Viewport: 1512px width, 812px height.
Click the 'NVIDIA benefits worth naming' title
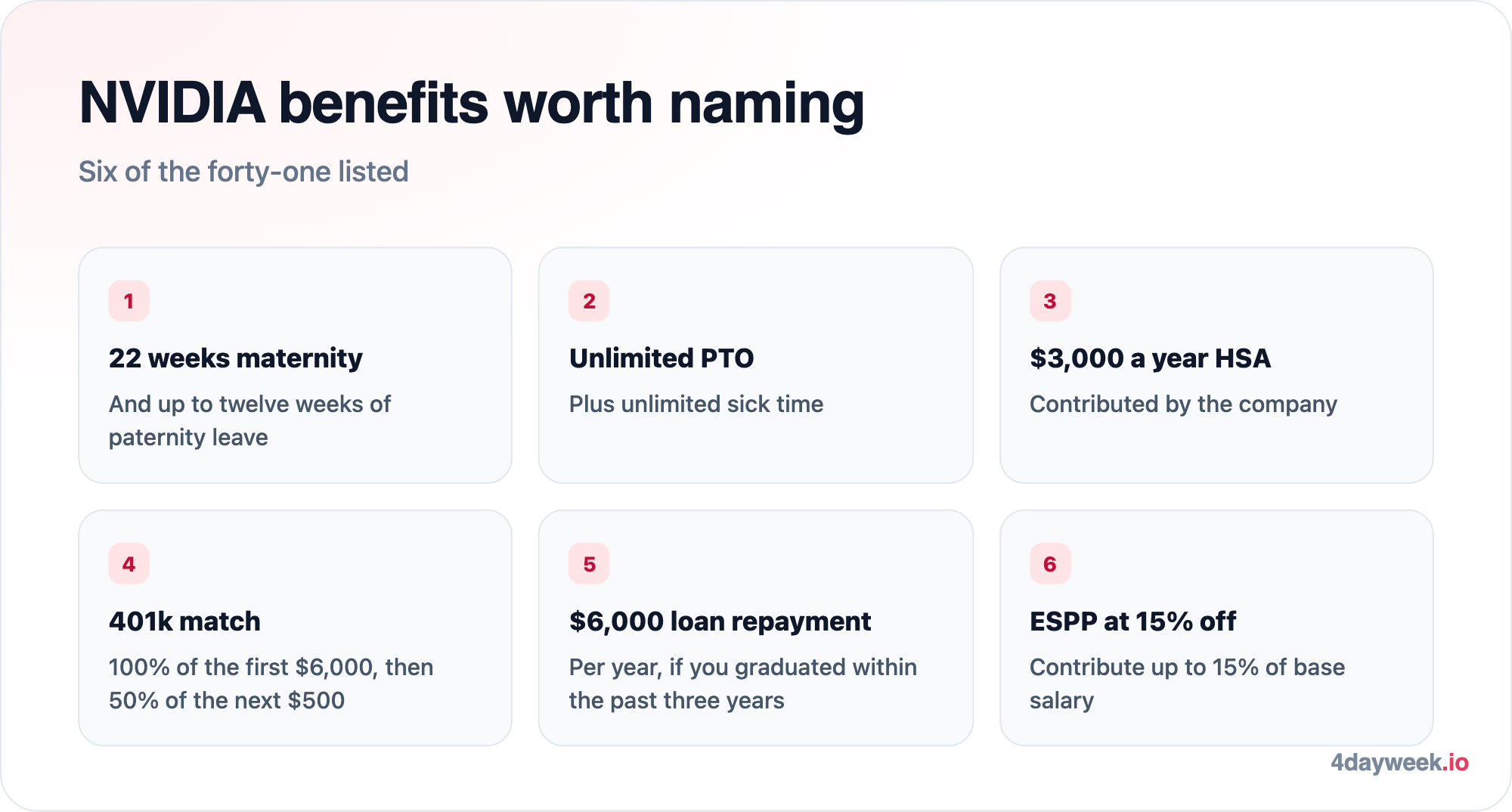472,104
